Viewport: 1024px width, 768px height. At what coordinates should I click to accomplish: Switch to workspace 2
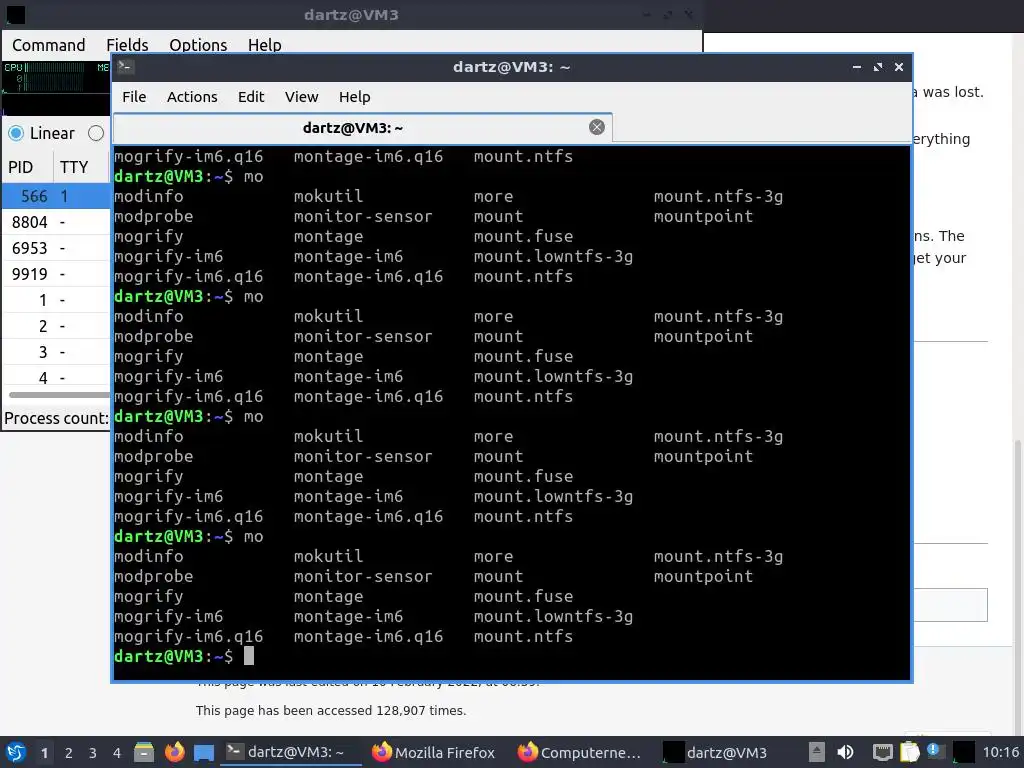click(x=69, y=753)
